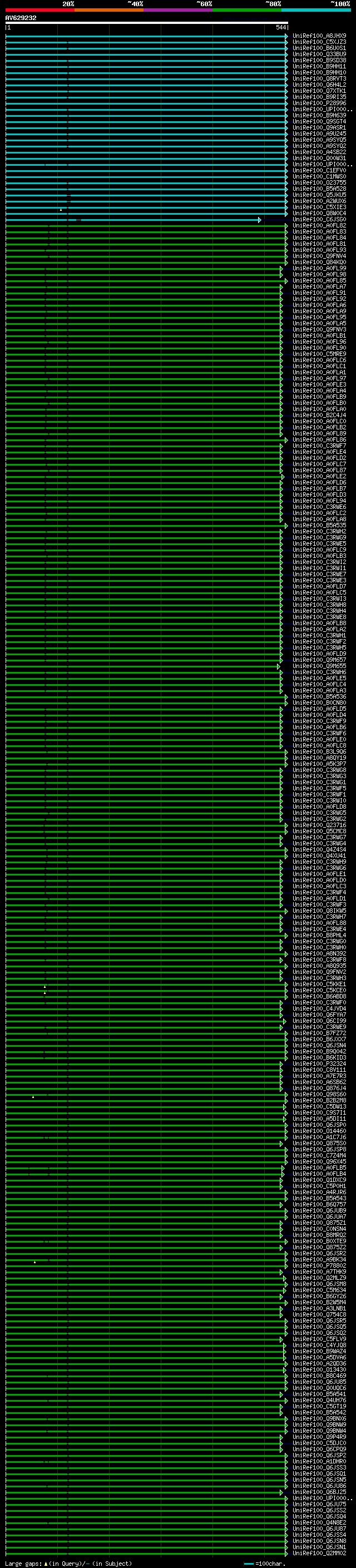This screenshot has height=1568, width=356.
Task: Click the yellow triangle in Large gaps legend
Action: [46, 1563]
